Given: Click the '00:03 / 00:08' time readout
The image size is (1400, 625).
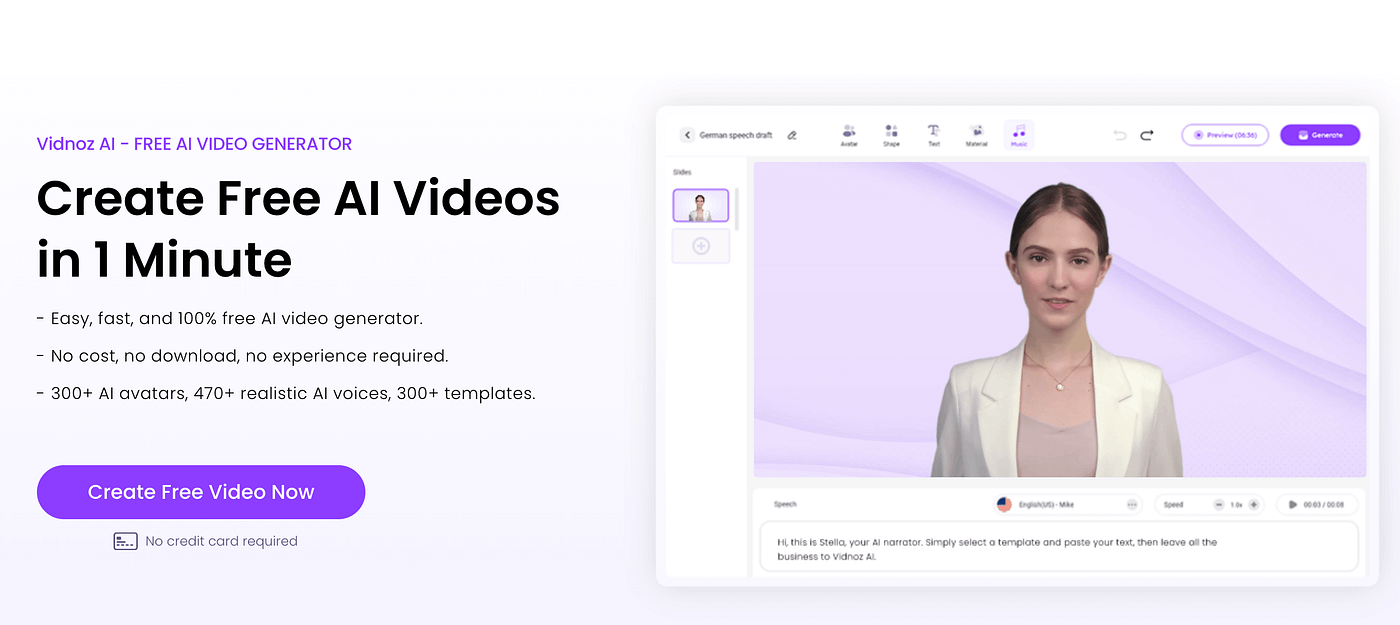Looking at the screenshot, I should (1324, 505).
